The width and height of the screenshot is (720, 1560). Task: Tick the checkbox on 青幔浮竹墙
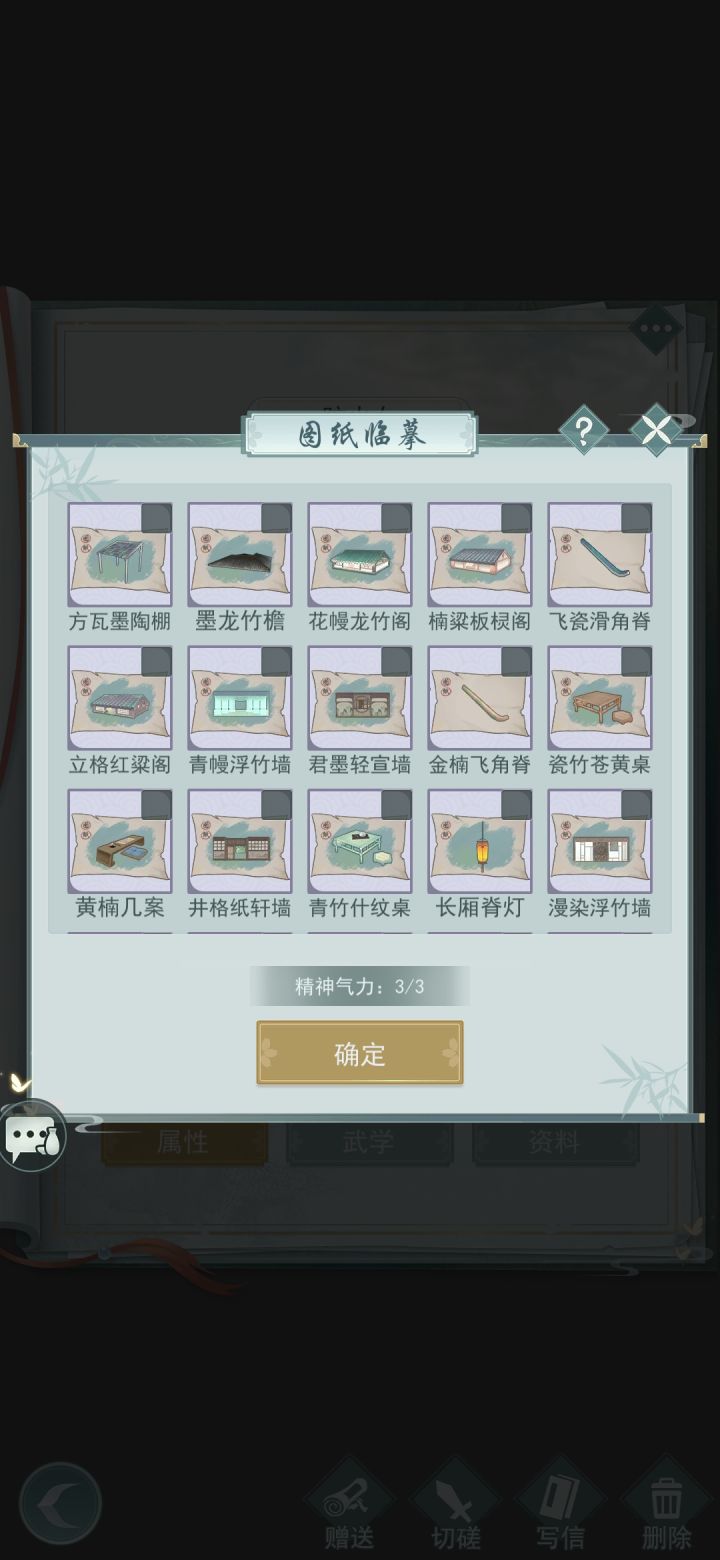(276, 661)
